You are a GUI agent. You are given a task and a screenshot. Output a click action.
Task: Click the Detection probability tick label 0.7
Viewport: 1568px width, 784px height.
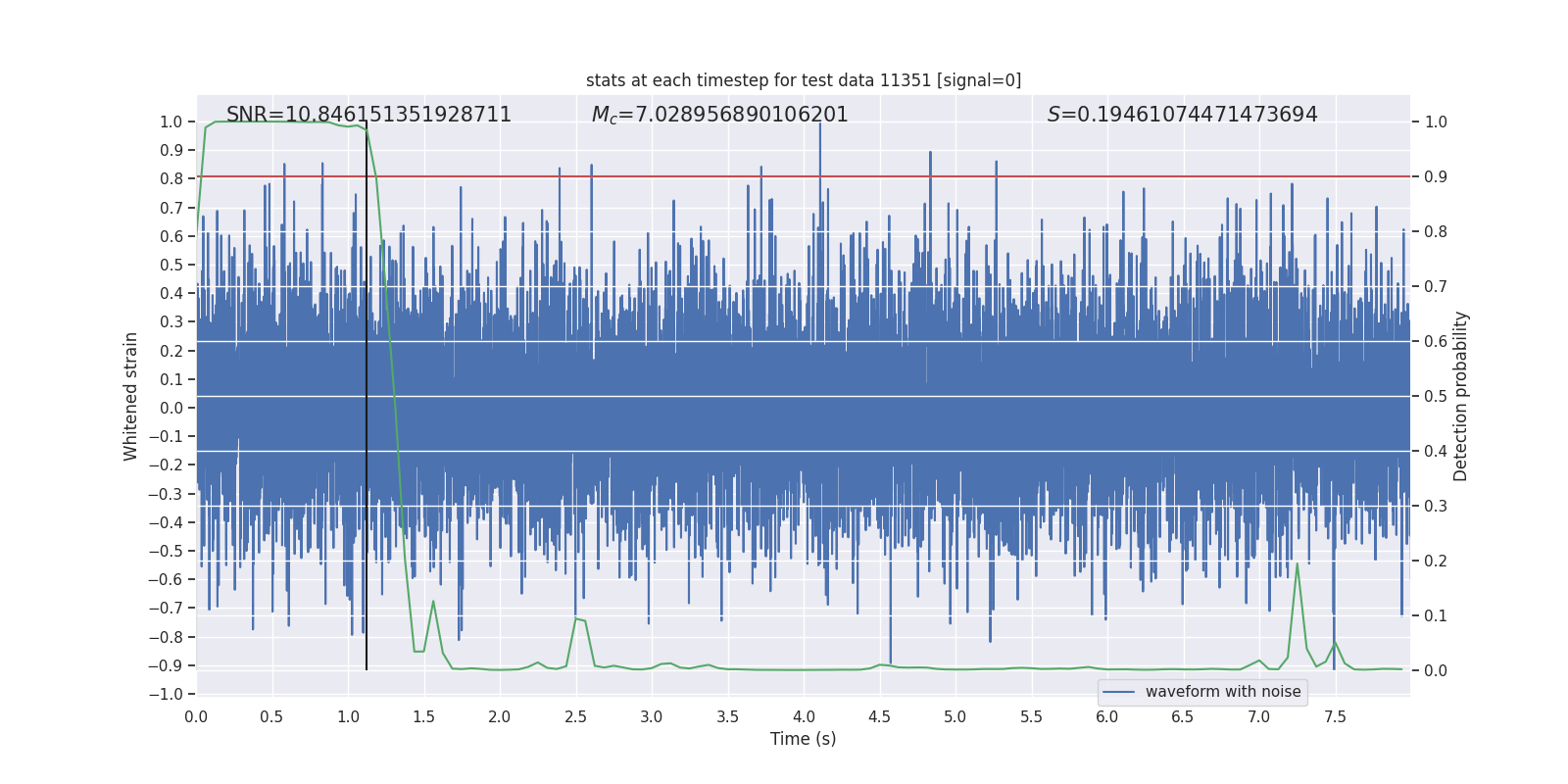[x=1436, y=286]
